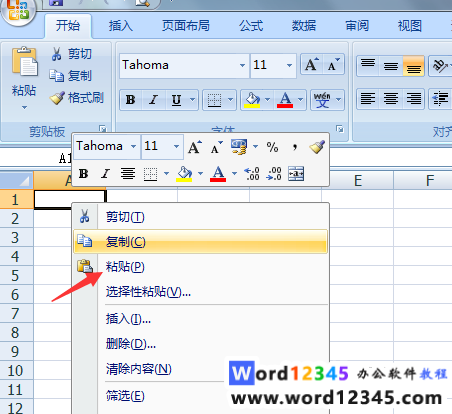Open the 视图 ribbon tab
Screen dimensions: 452x414
410,26
